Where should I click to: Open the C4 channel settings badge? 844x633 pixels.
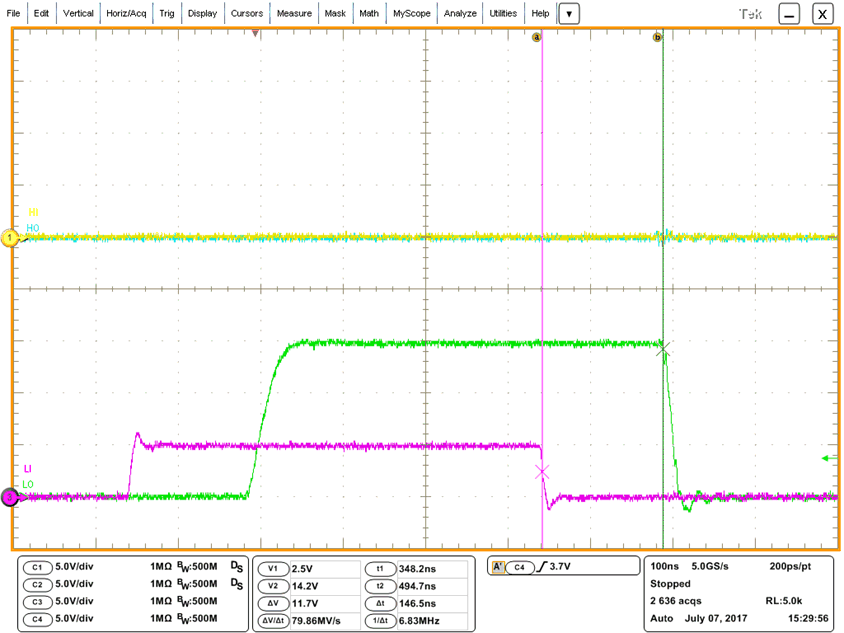[37, 619]
